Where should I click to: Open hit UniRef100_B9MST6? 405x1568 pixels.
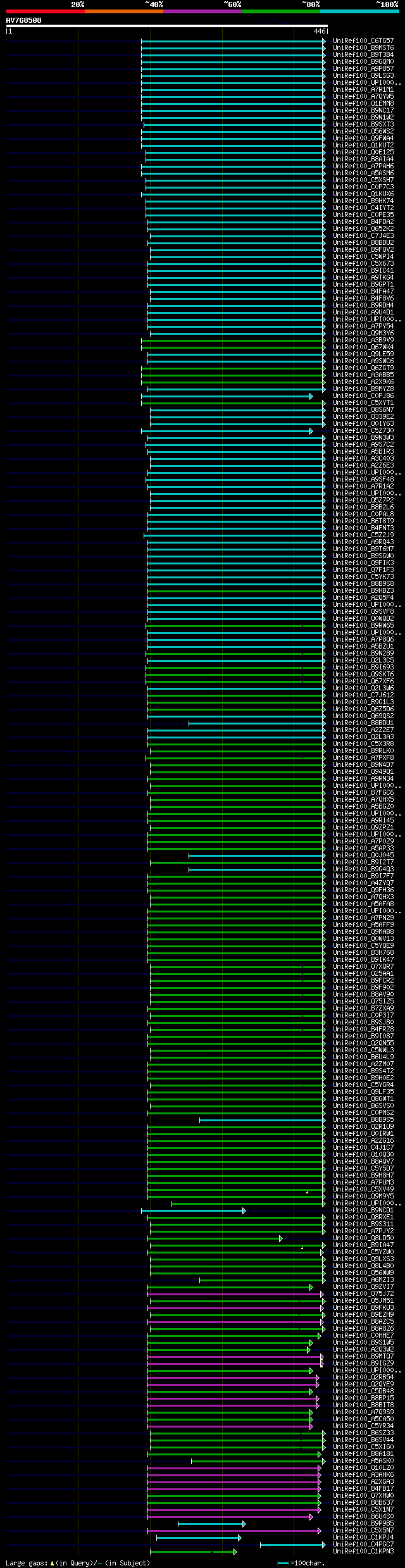tap(363, 47)
